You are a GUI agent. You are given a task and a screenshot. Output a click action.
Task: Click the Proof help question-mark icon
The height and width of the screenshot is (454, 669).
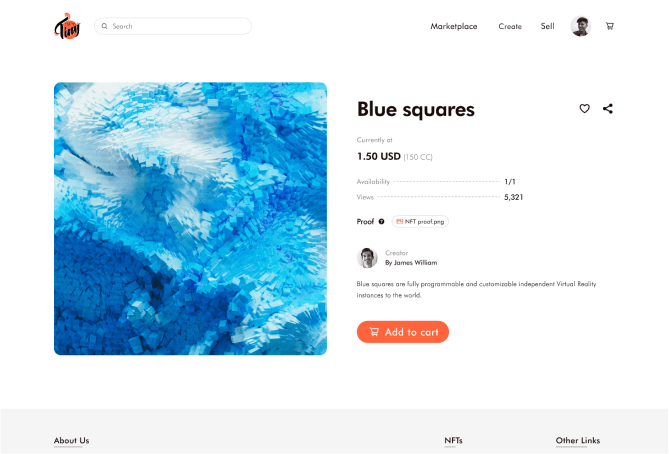[x=381, y=221]
